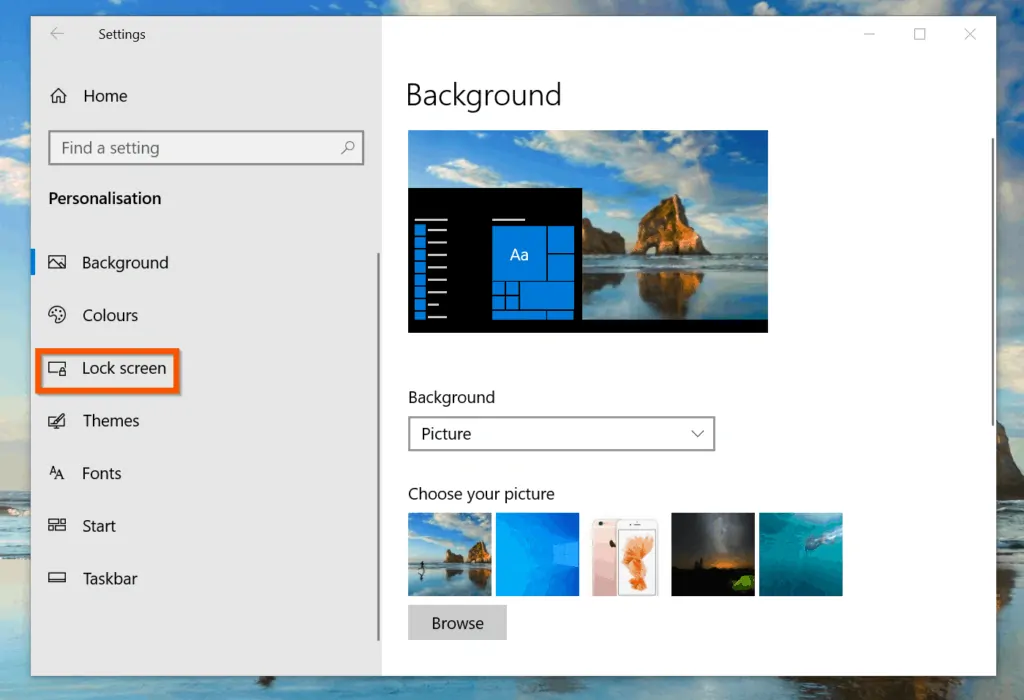Click the Themes paintbrush icon

(x=58, y=420)
